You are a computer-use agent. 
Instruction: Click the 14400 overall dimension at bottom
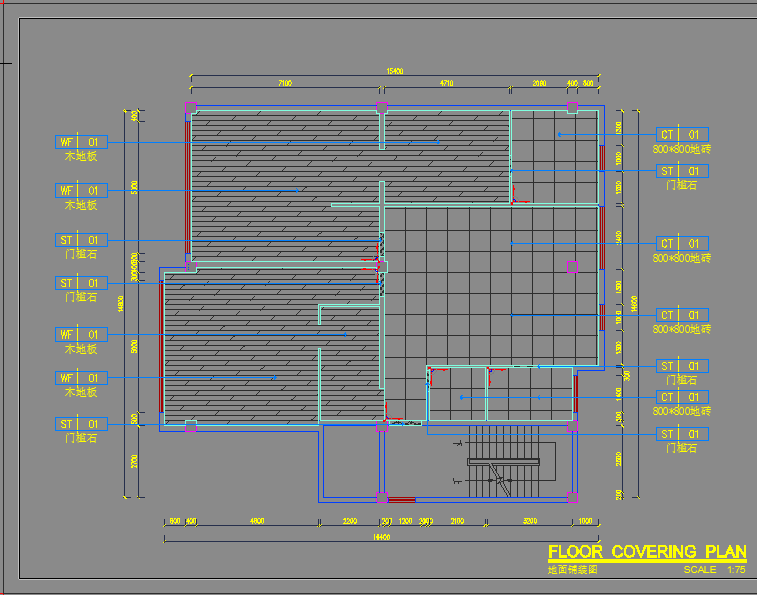tap(381, 538)
